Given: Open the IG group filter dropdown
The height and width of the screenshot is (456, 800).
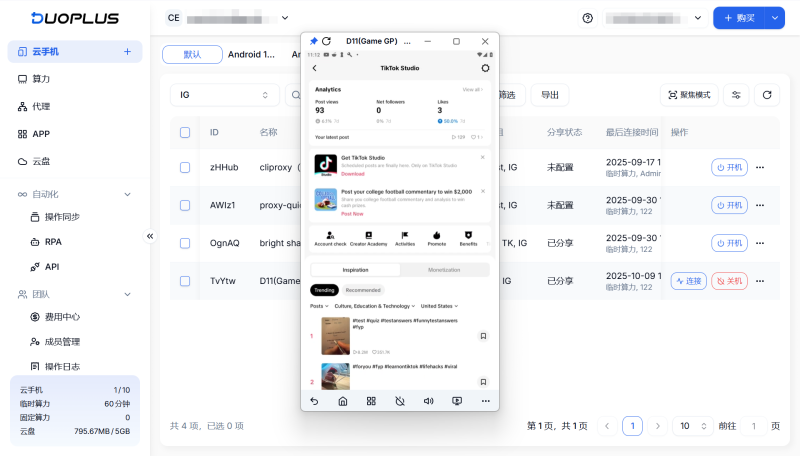Looking at the screenshot, I should [x=224, y=95].
